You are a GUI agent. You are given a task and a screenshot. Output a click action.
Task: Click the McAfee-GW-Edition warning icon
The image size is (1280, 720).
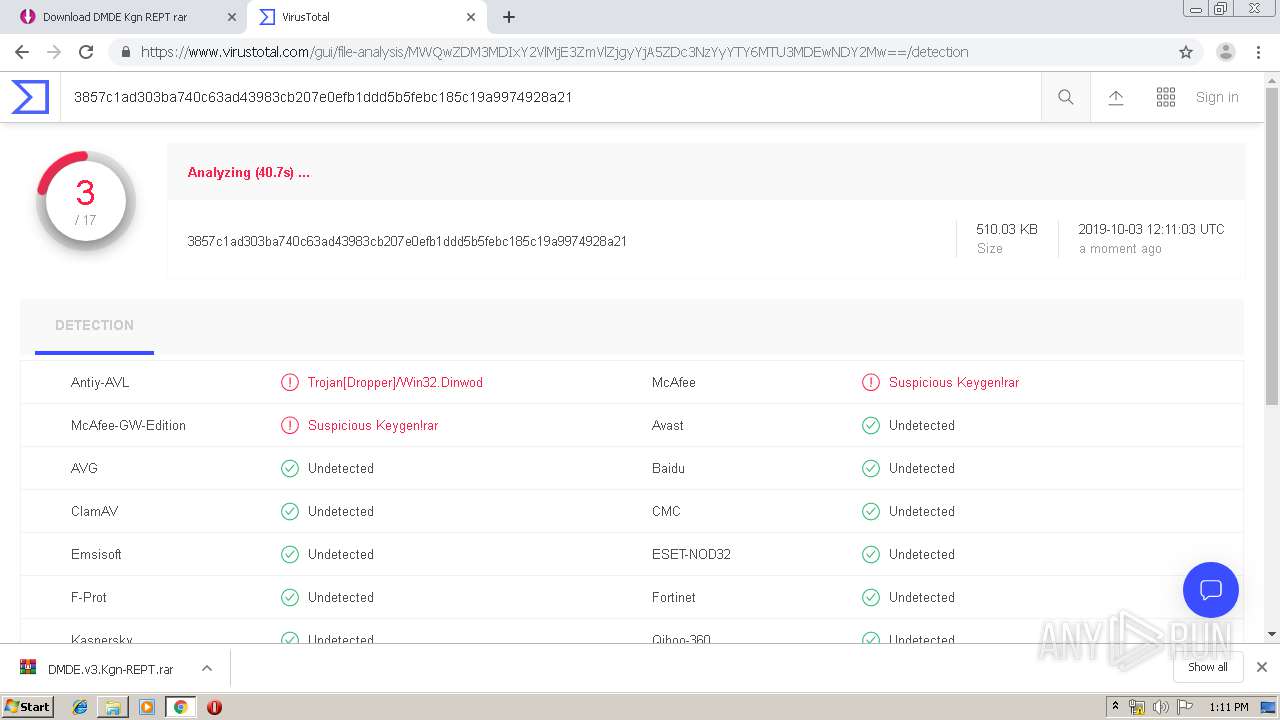point(290,425)
